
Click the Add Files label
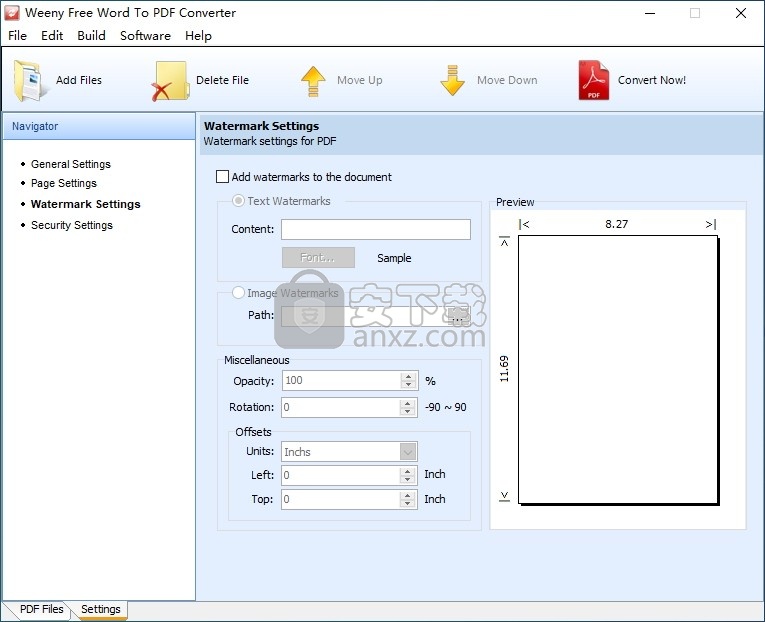click(79, 80)
